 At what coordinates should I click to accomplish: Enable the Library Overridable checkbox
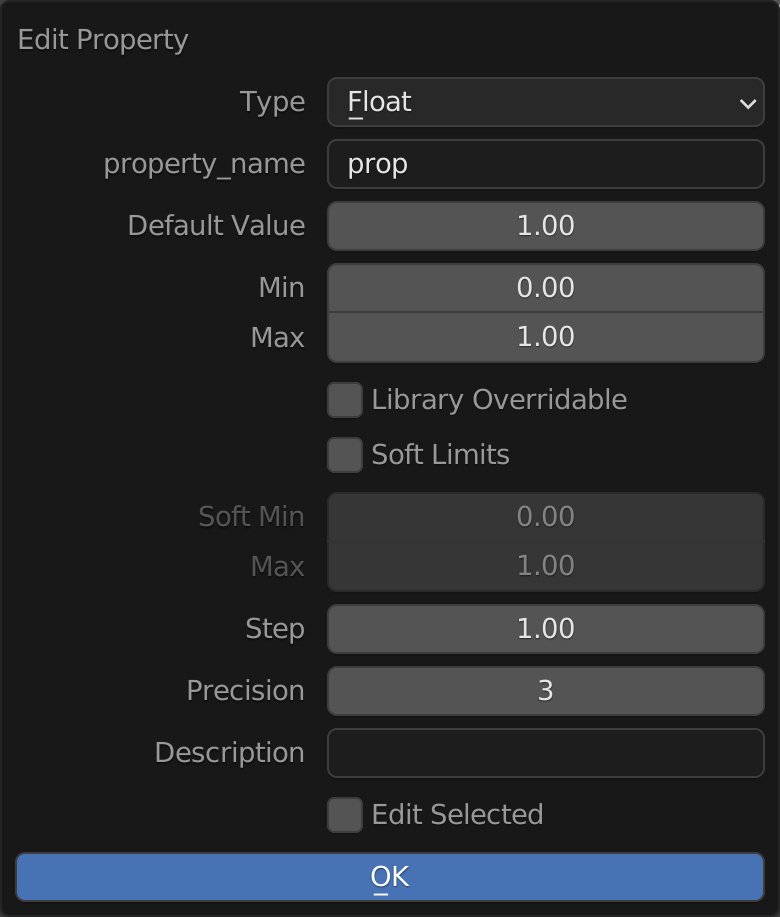[345, 400]
